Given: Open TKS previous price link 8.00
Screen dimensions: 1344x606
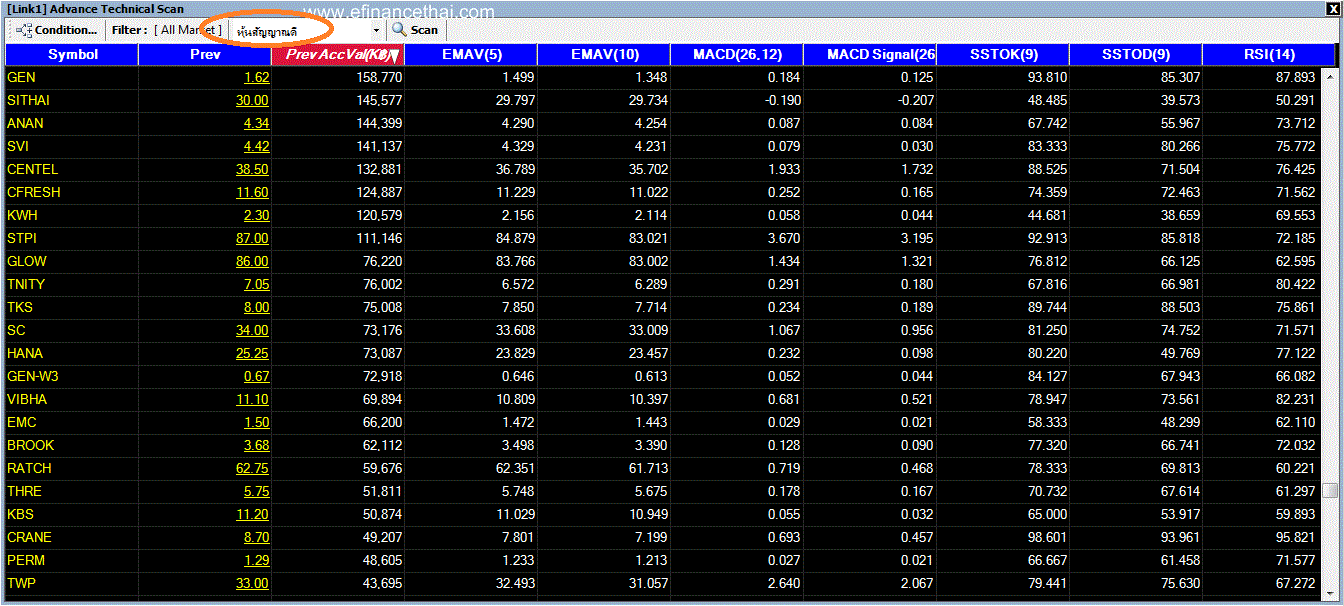Looking at the screenshot, I should pos(256,307).
